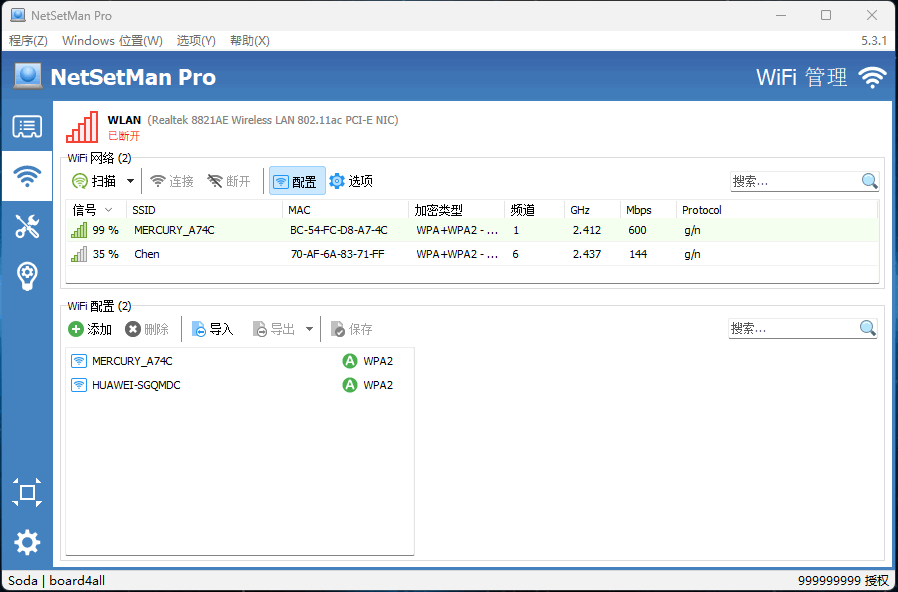Open settings gear in sidebar
Viewport: 898px width, 592px height.
27,542
